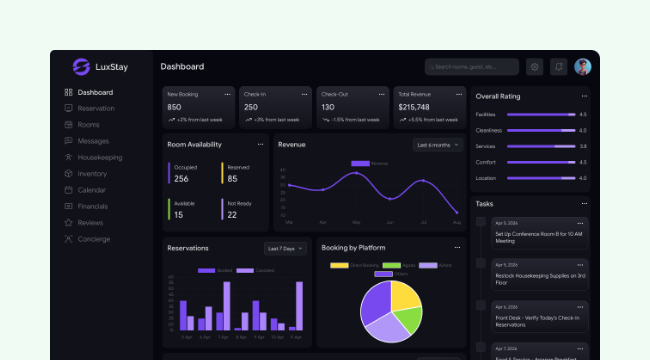Click the Messages sidebar icon
This screenshot has height=360, width=650.
click(x=68, y=141)
